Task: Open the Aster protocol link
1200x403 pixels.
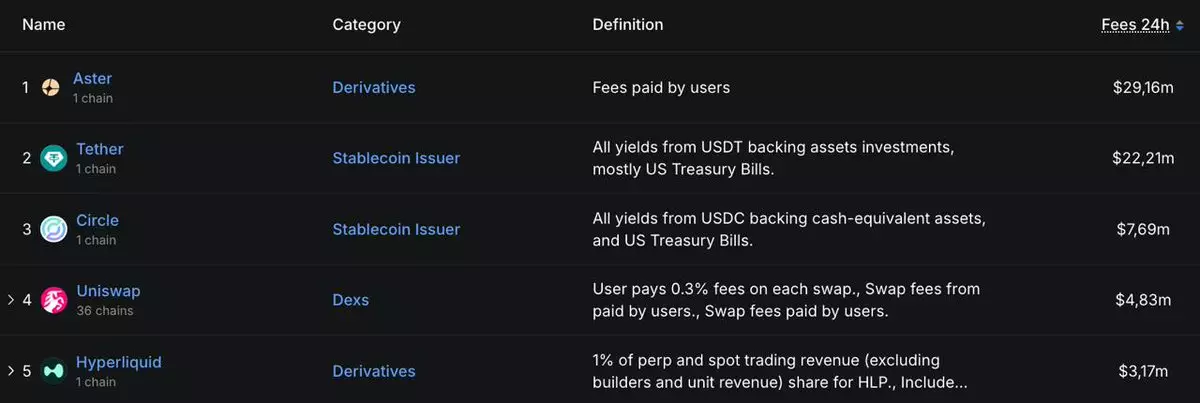Action: pyautogui.click(x=92, y=78)
